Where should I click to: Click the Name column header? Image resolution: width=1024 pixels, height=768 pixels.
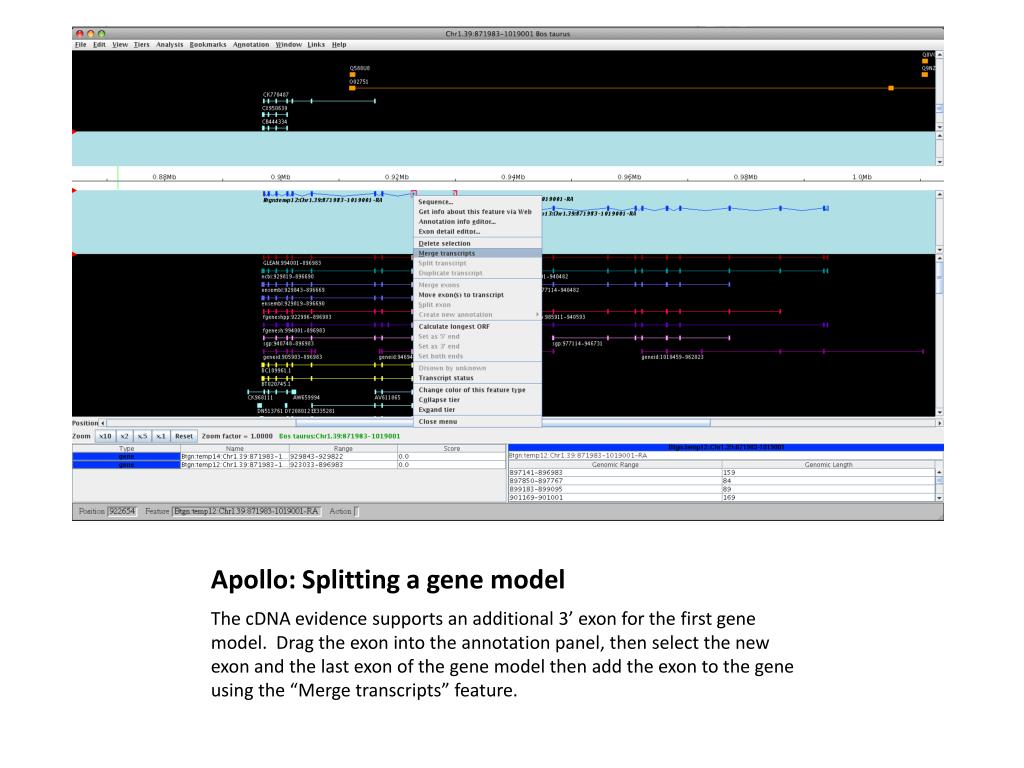point(234,449)
